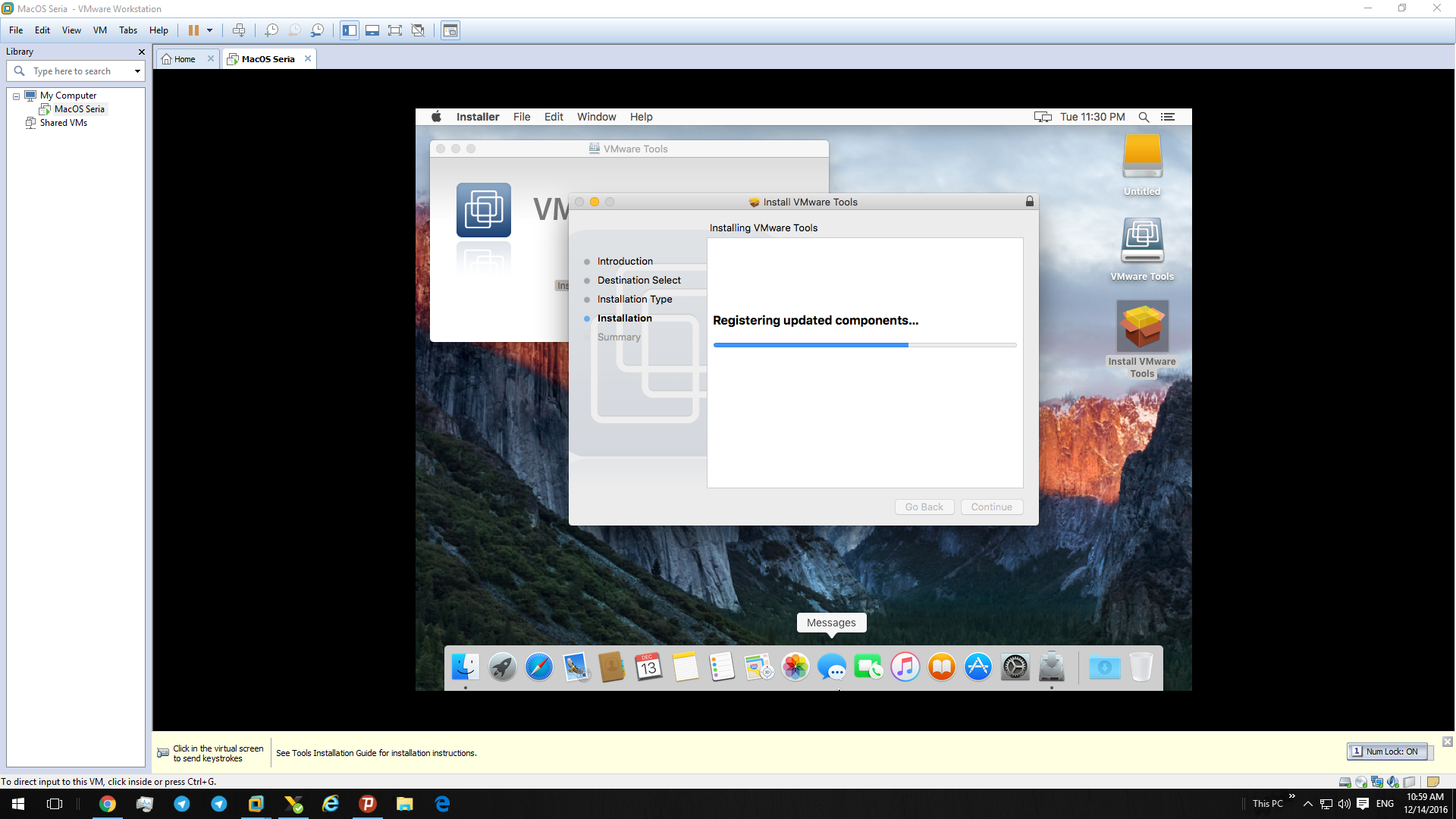Open the Downloads folder in the dock
Screen dimensions: 1456x819
pos(1104,667)
